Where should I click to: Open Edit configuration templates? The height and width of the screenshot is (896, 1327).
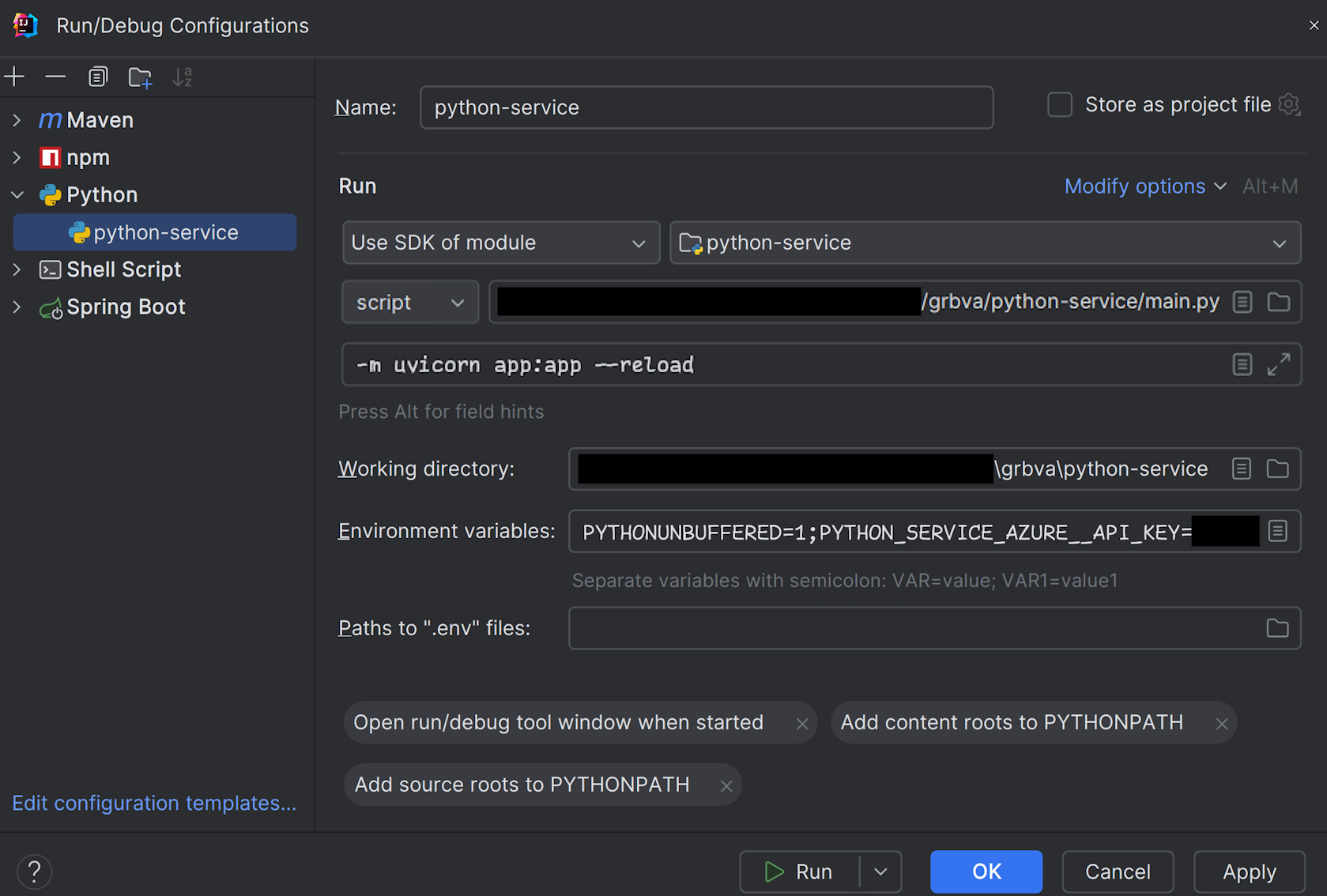154,803
